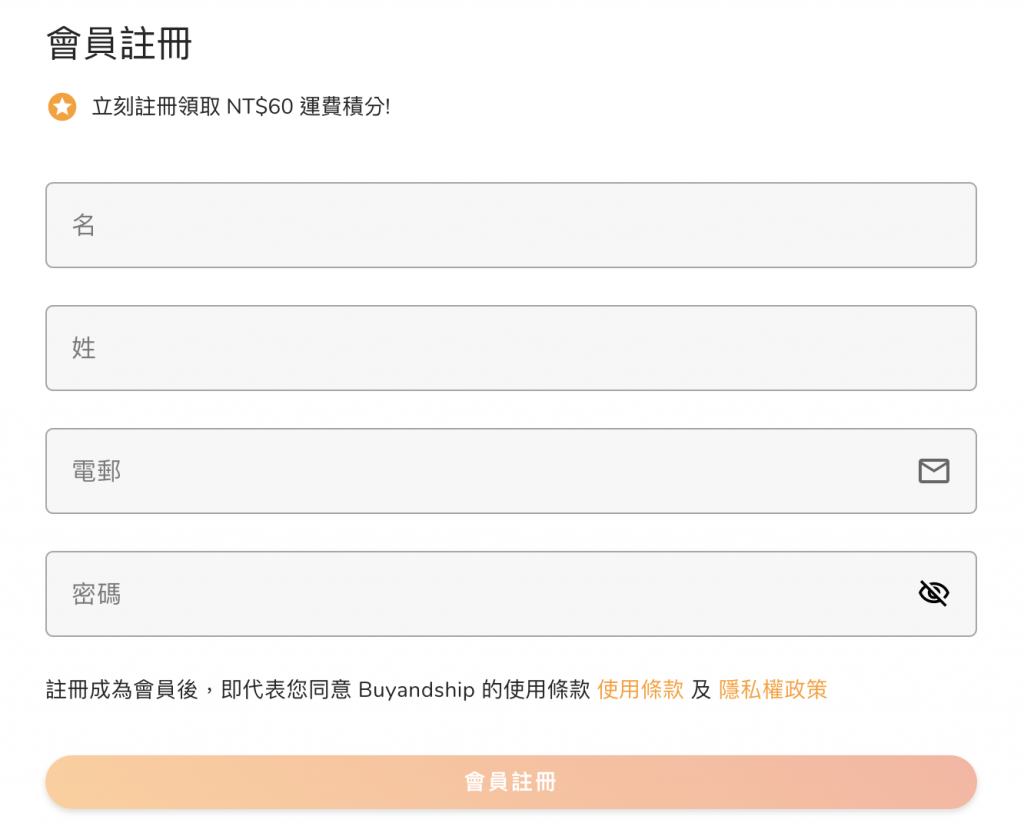Focus the 姓 last name input field
Screen dimensions: 1024x839
point(510,348)
